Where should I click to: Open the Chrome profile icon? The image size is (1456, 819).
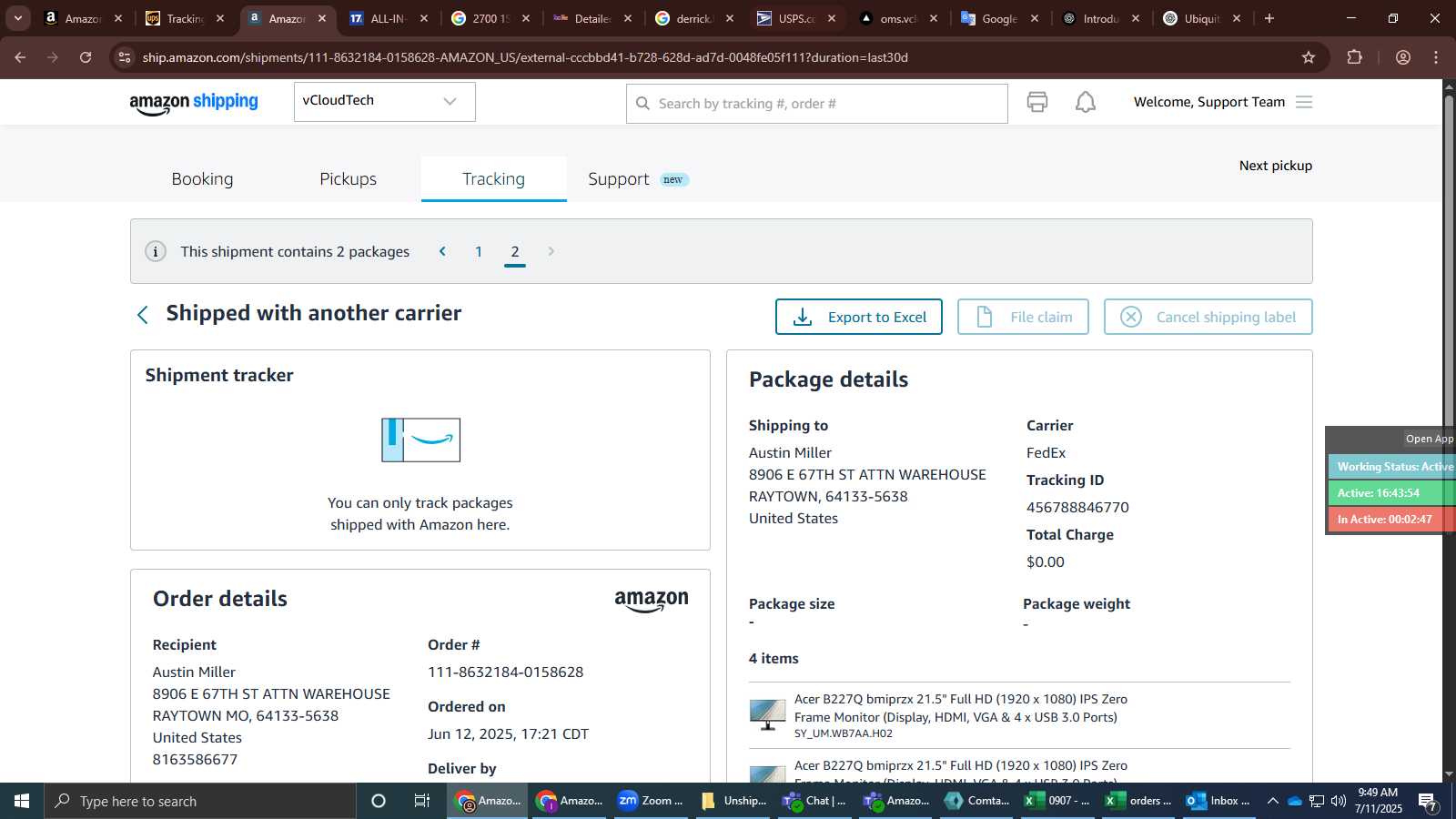tap(1403, 57)
